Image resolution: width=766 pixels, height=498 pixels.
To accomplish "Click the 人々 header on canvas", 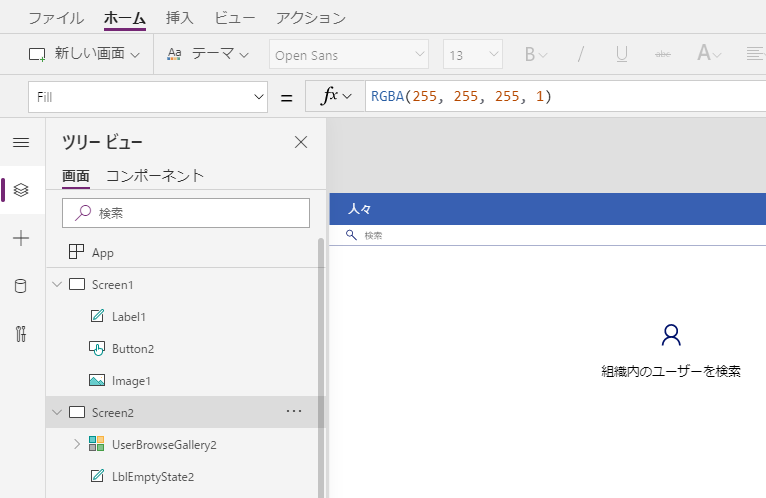I will pyautogui.click(x=359, y=209).
